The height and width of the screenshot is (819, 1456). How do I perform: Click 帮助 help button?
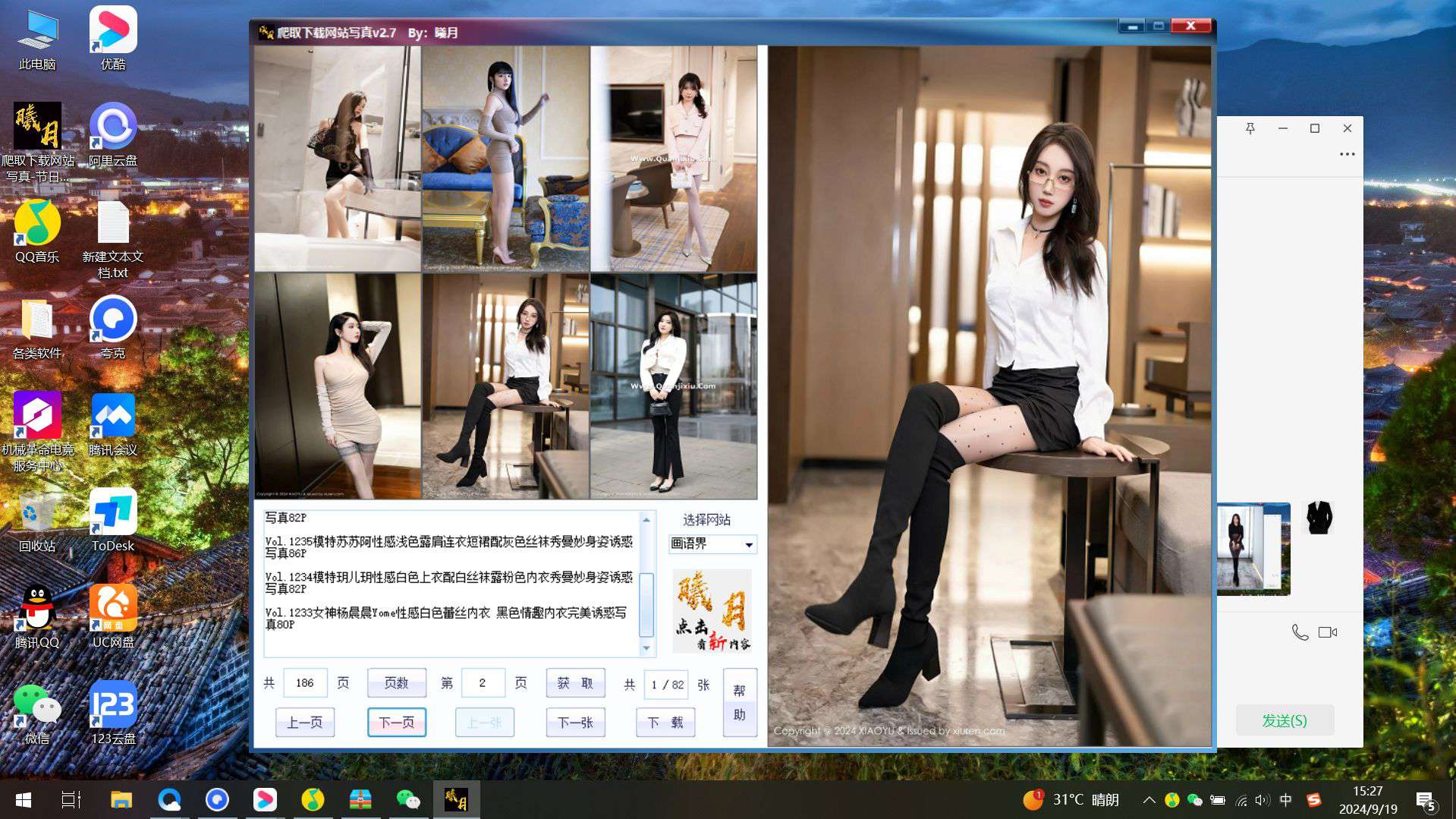(740, 703)
